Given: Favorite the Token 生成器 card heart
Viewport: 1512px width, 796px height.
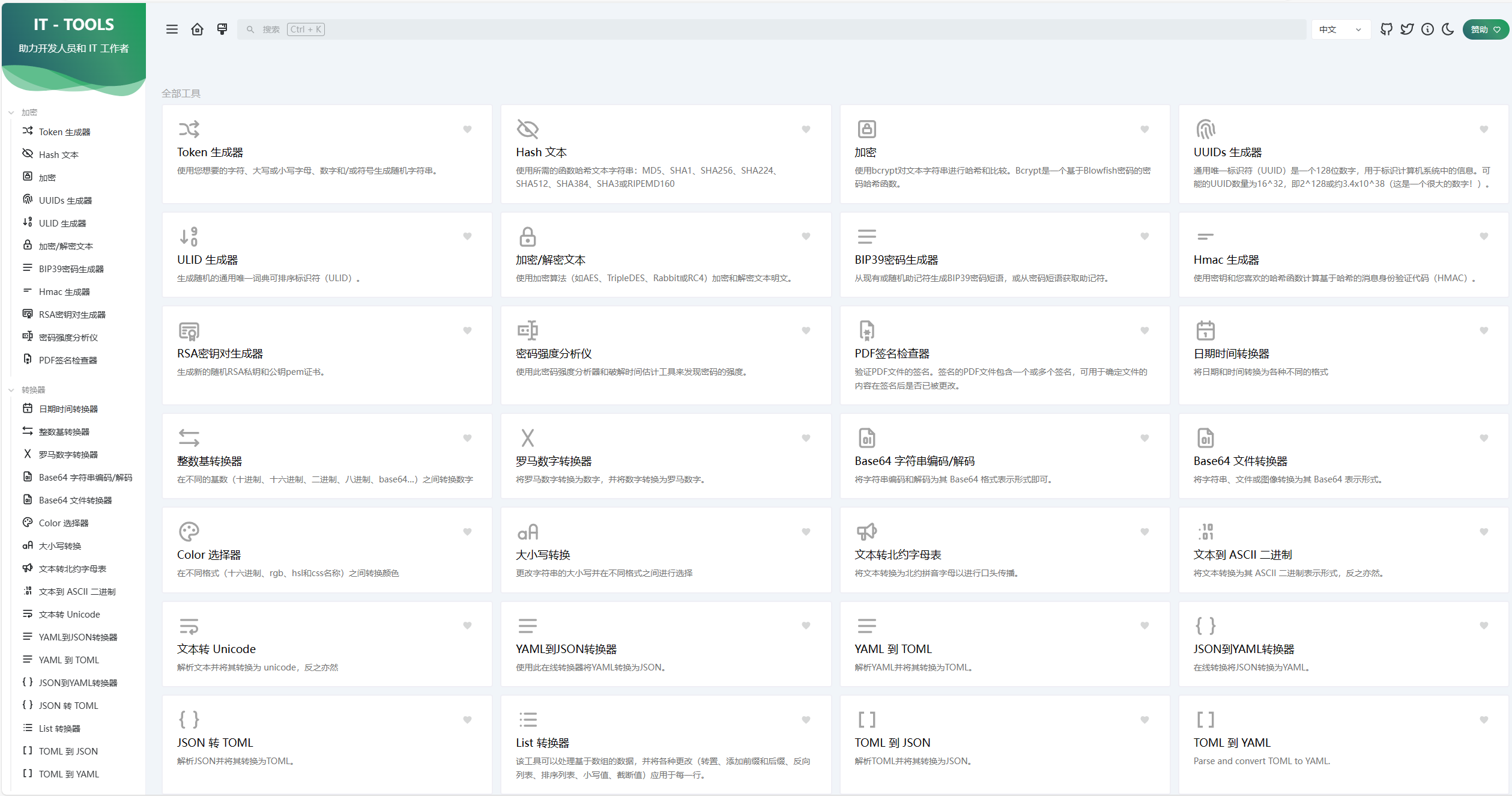Looking at the screenshot, I should coord(467,129).
